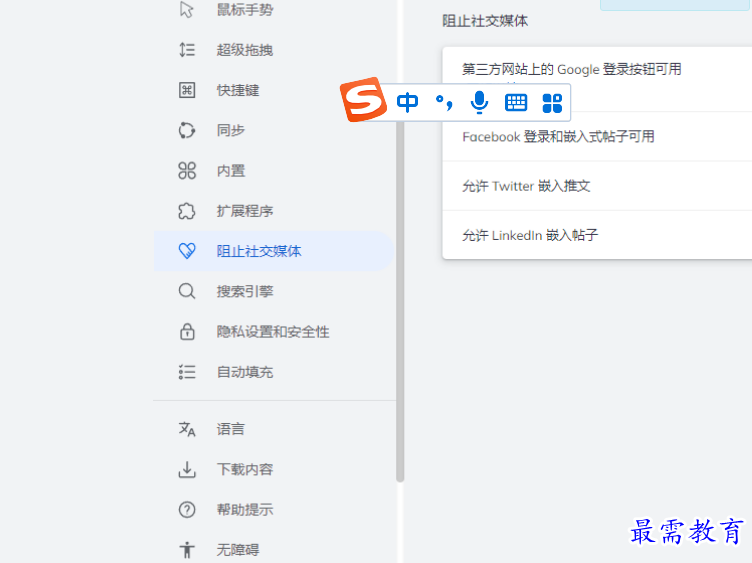Click the shortcut keys command icon
This screenshot has width=752, height=563.
pyautogui.click(x=187, y=90)
